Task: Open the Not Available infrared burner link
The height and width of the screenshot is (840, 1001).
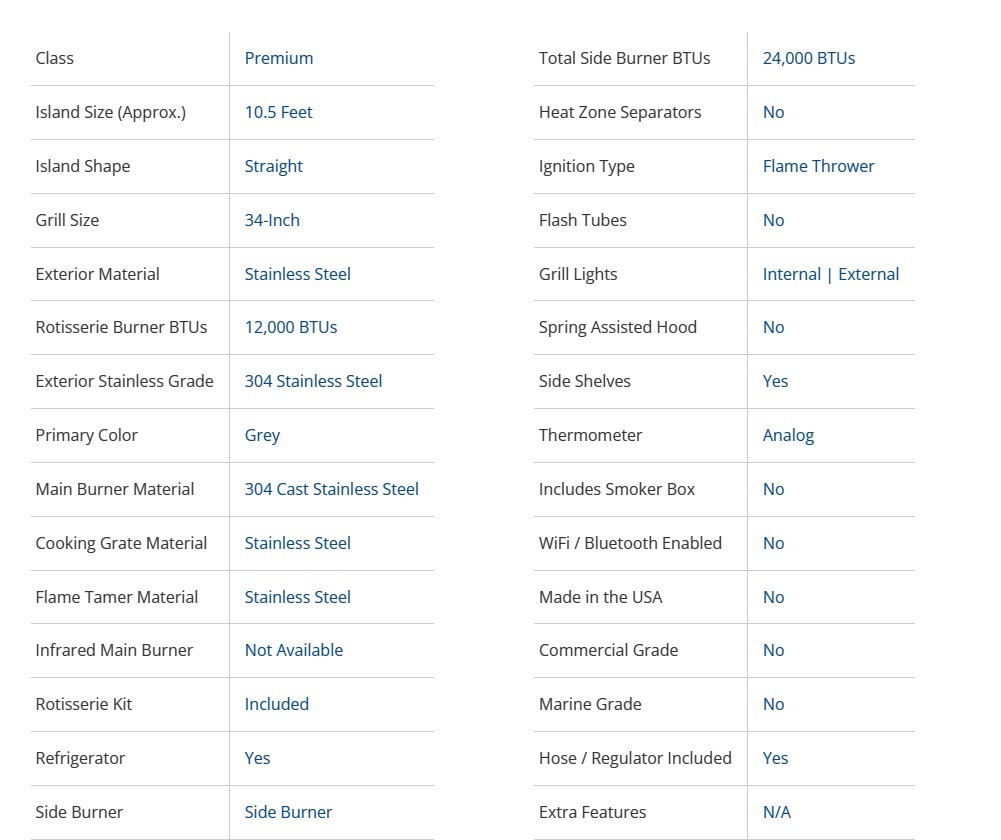Action: [293, 650]
